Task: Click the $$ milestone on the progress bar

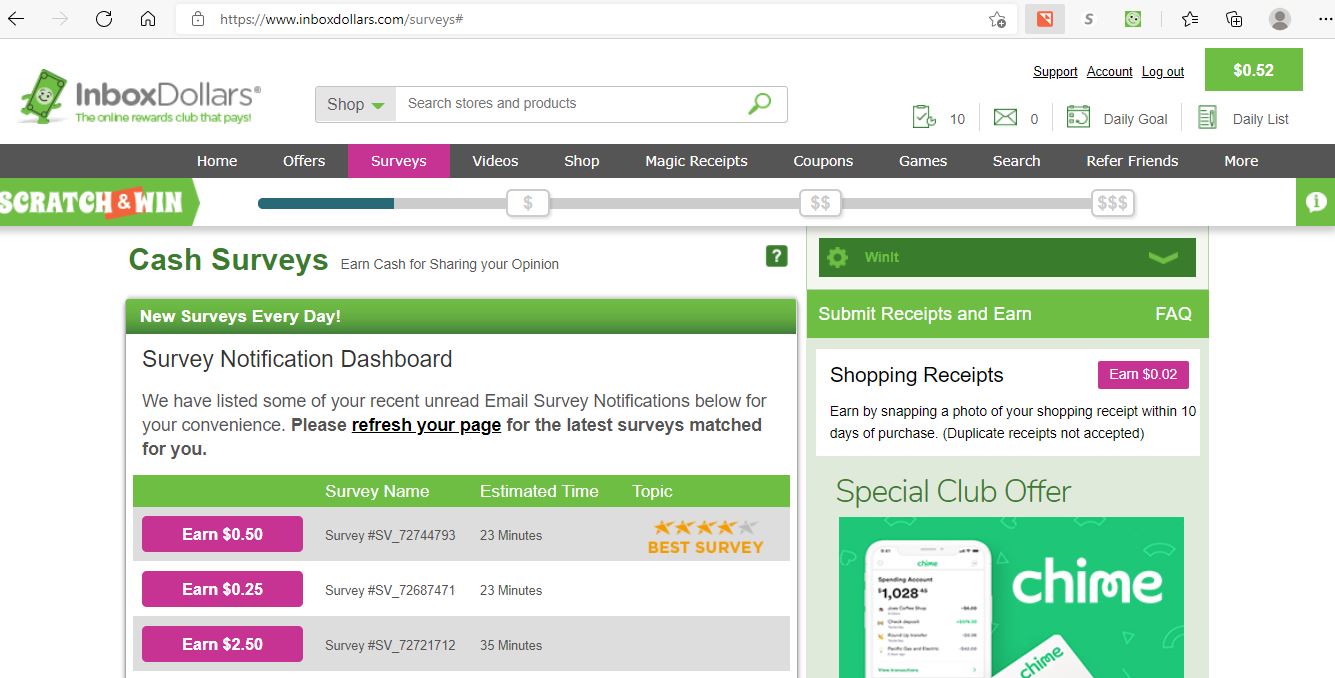Action: coord(820,202)
